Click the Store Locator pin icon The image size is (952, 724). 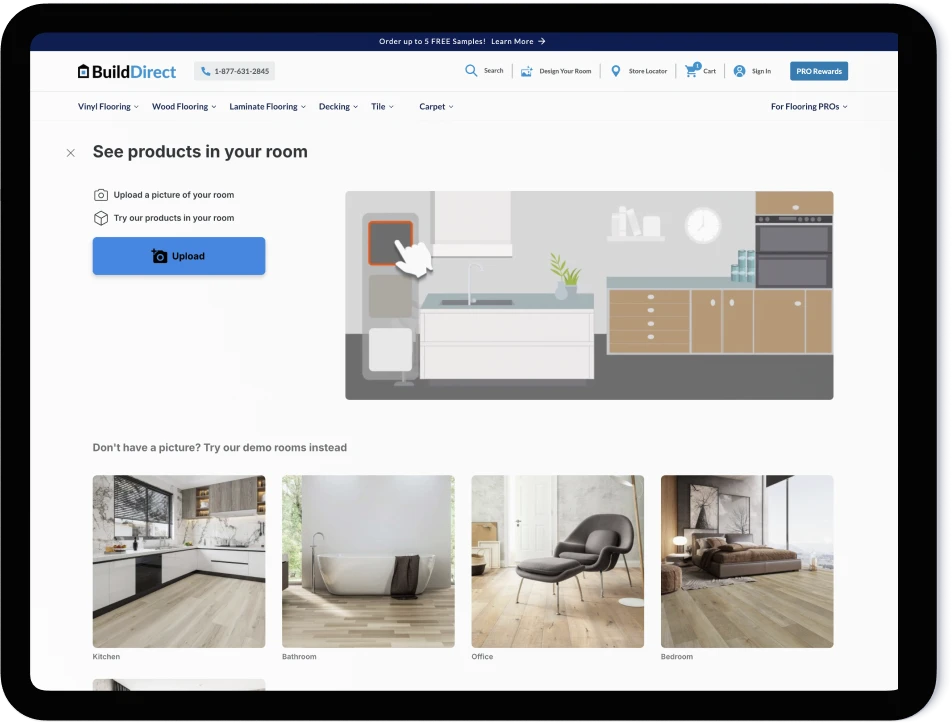[x=616, y=71]
